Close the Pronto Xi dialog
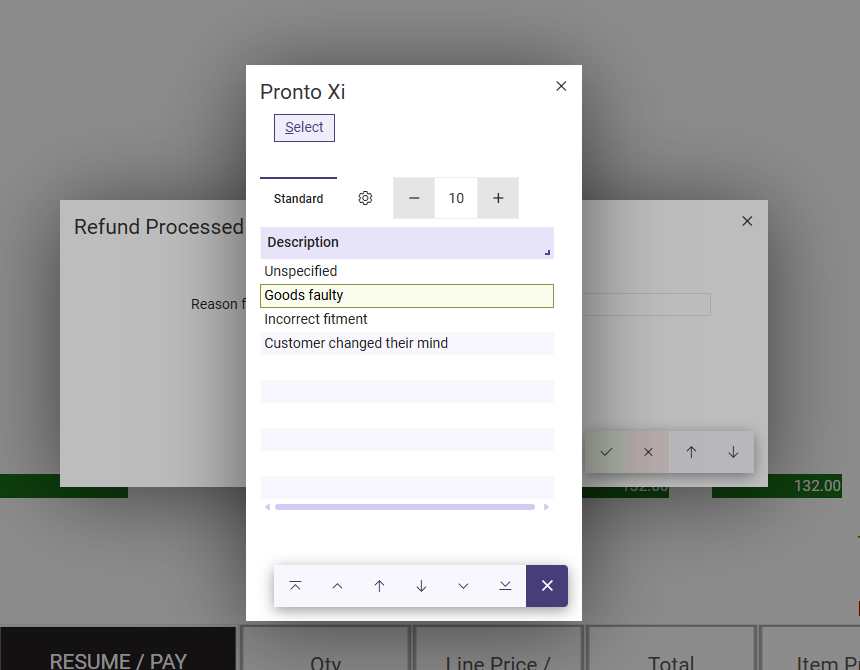The height and width of the screenshot is (670, 860). 561,86
